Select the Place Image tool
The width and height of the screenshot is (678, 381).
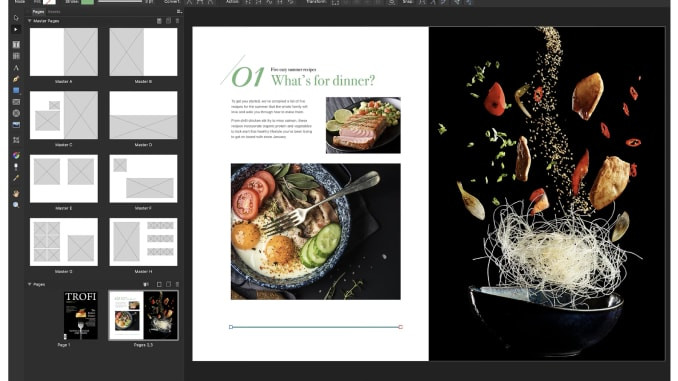[16, 125]
